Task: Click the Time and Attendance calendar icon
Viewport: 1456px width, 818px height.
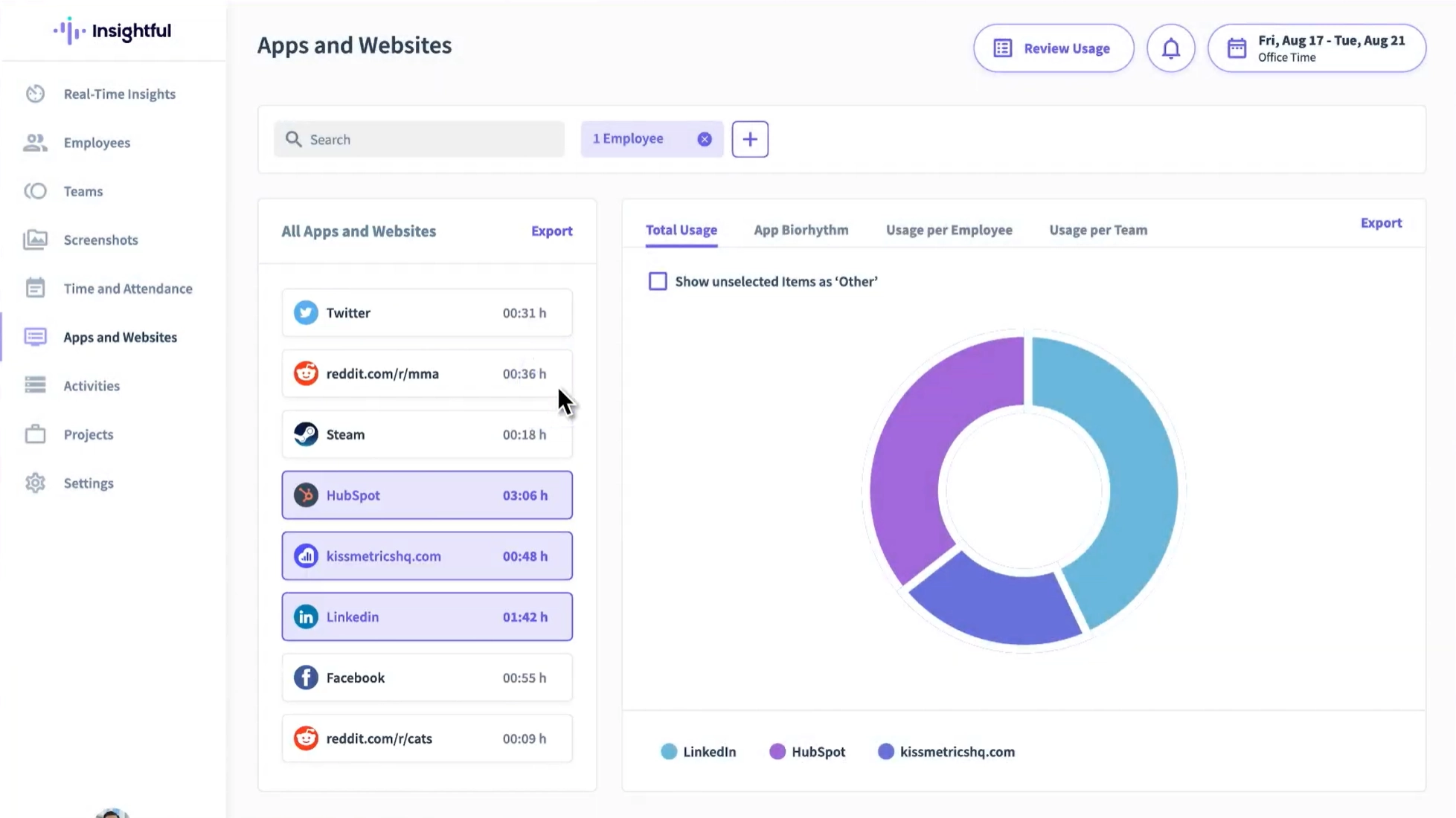Action: 35,288
